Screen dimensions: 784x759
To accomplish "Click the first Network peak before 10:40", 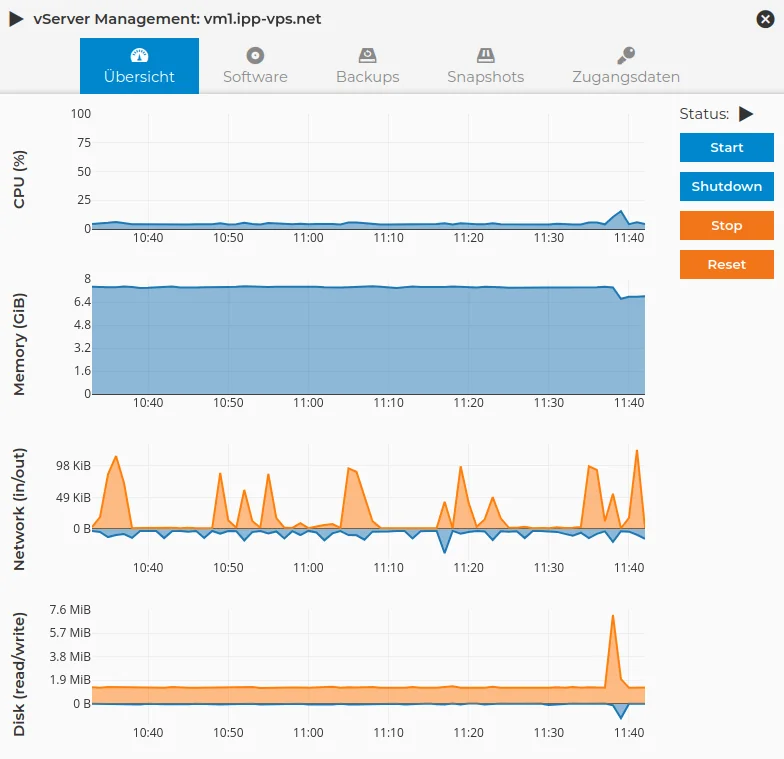I will click(x=116, y=460).
